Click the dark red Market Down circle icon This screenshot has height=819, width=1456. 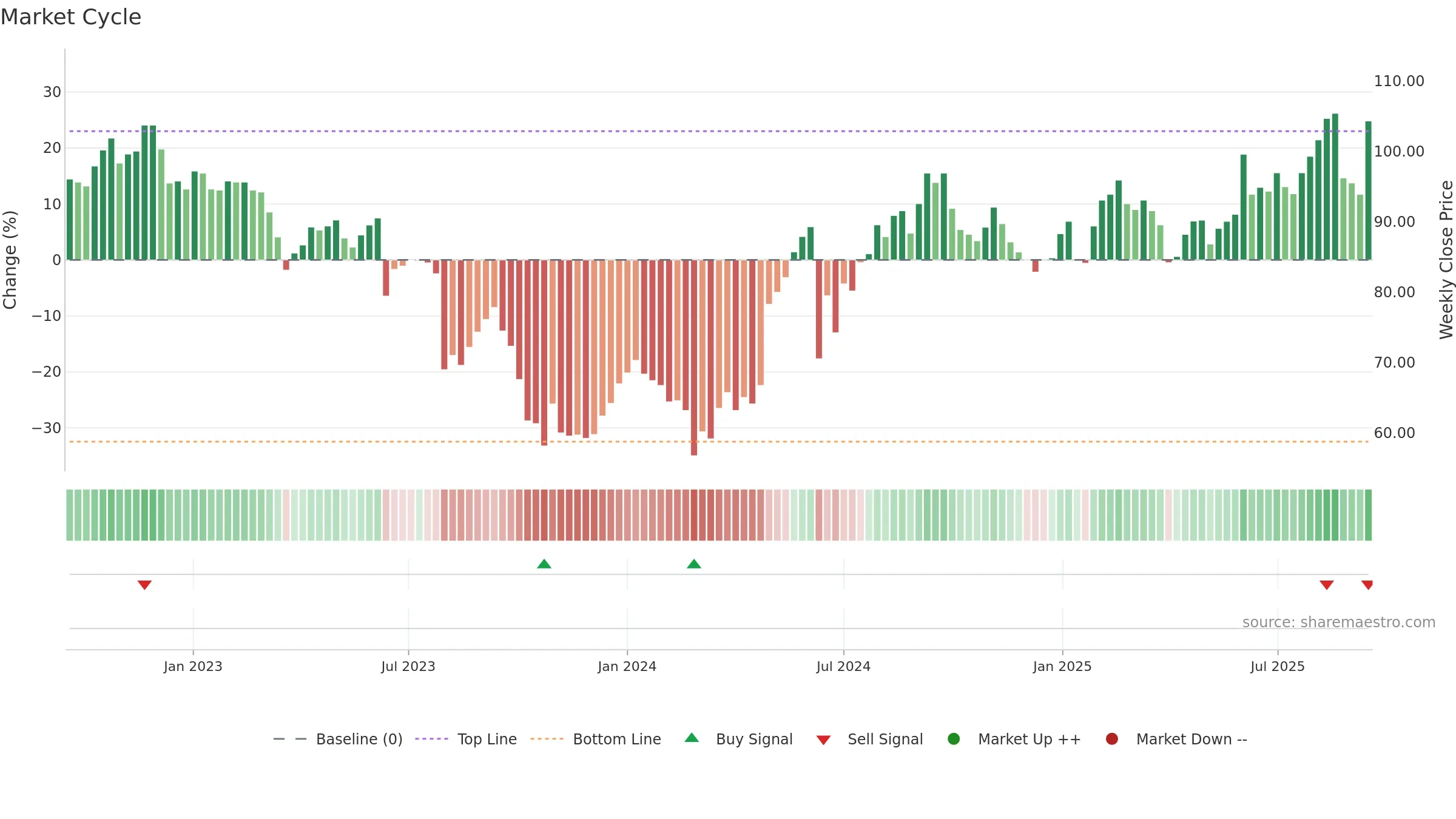1112,739
